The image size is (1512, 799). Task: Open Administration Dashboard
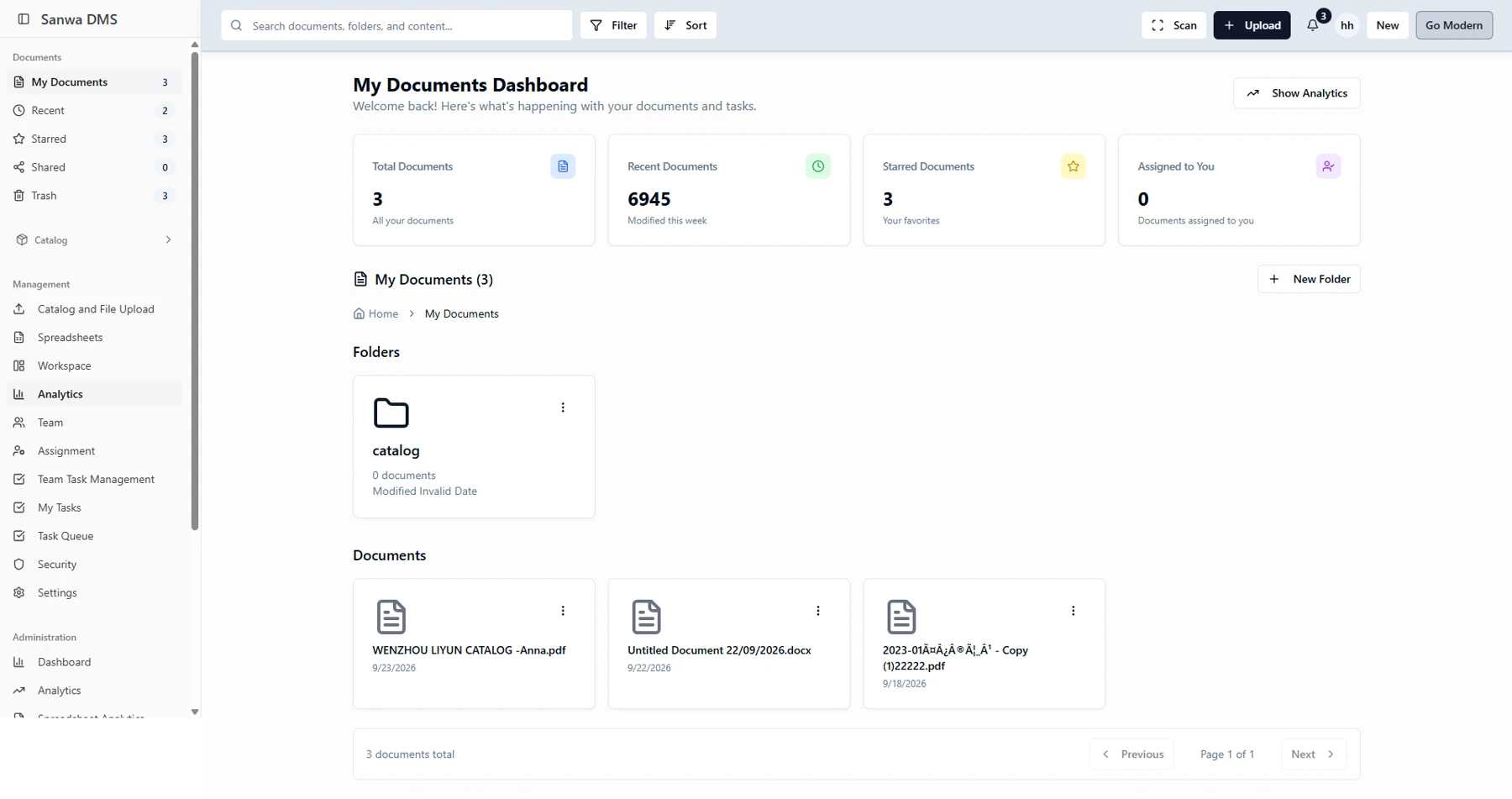tap(94, 662)
